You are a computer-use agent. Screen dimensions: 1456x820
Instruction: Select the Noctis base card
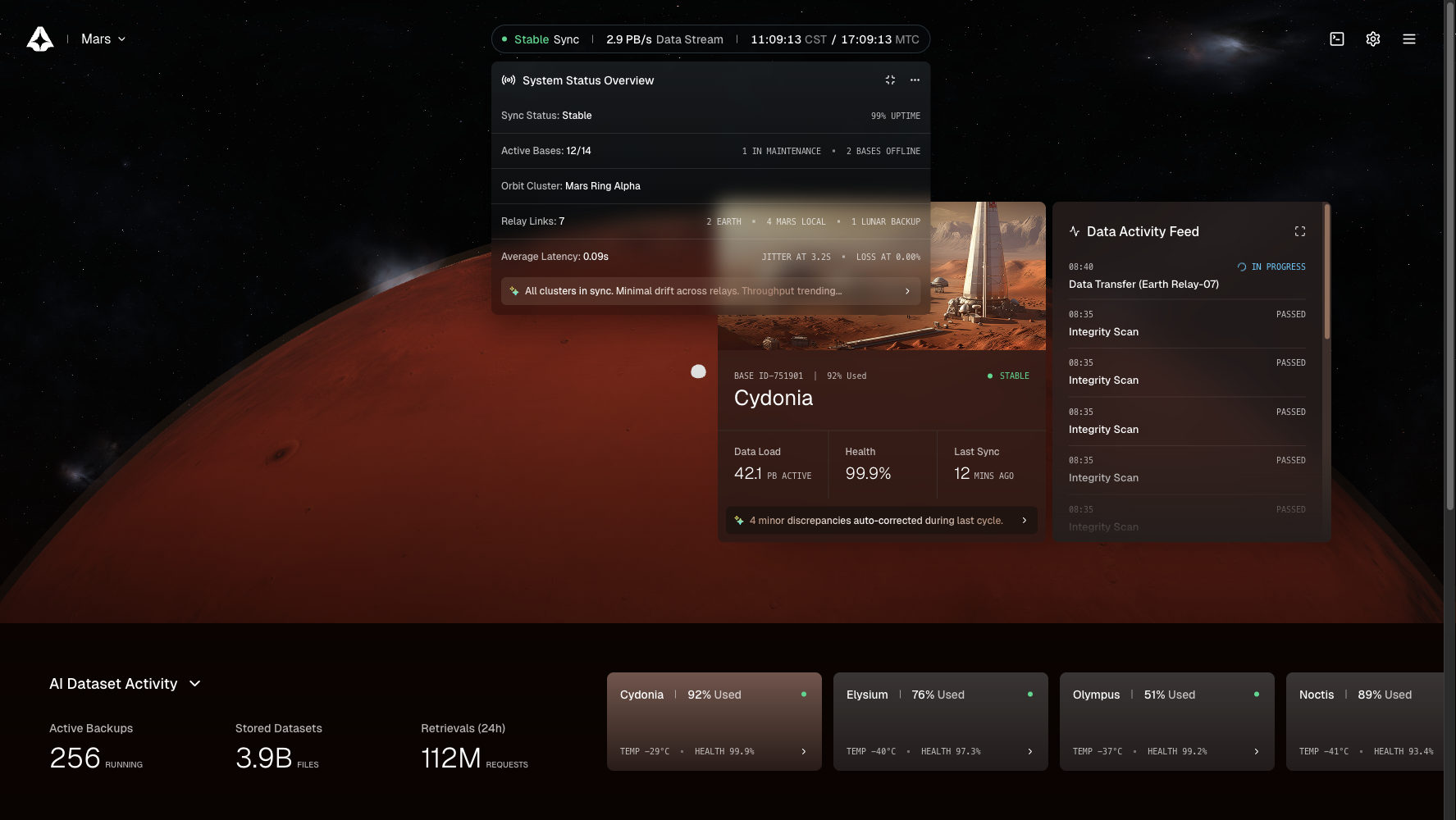pos(1364,722)
